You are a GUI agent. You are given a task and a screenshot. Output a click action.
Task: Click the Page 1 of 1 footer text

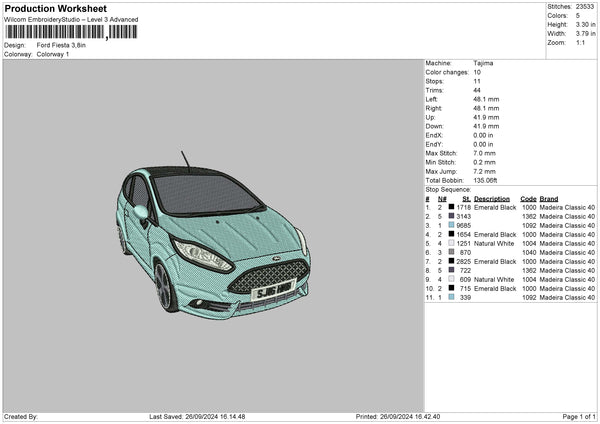[573, 416]
